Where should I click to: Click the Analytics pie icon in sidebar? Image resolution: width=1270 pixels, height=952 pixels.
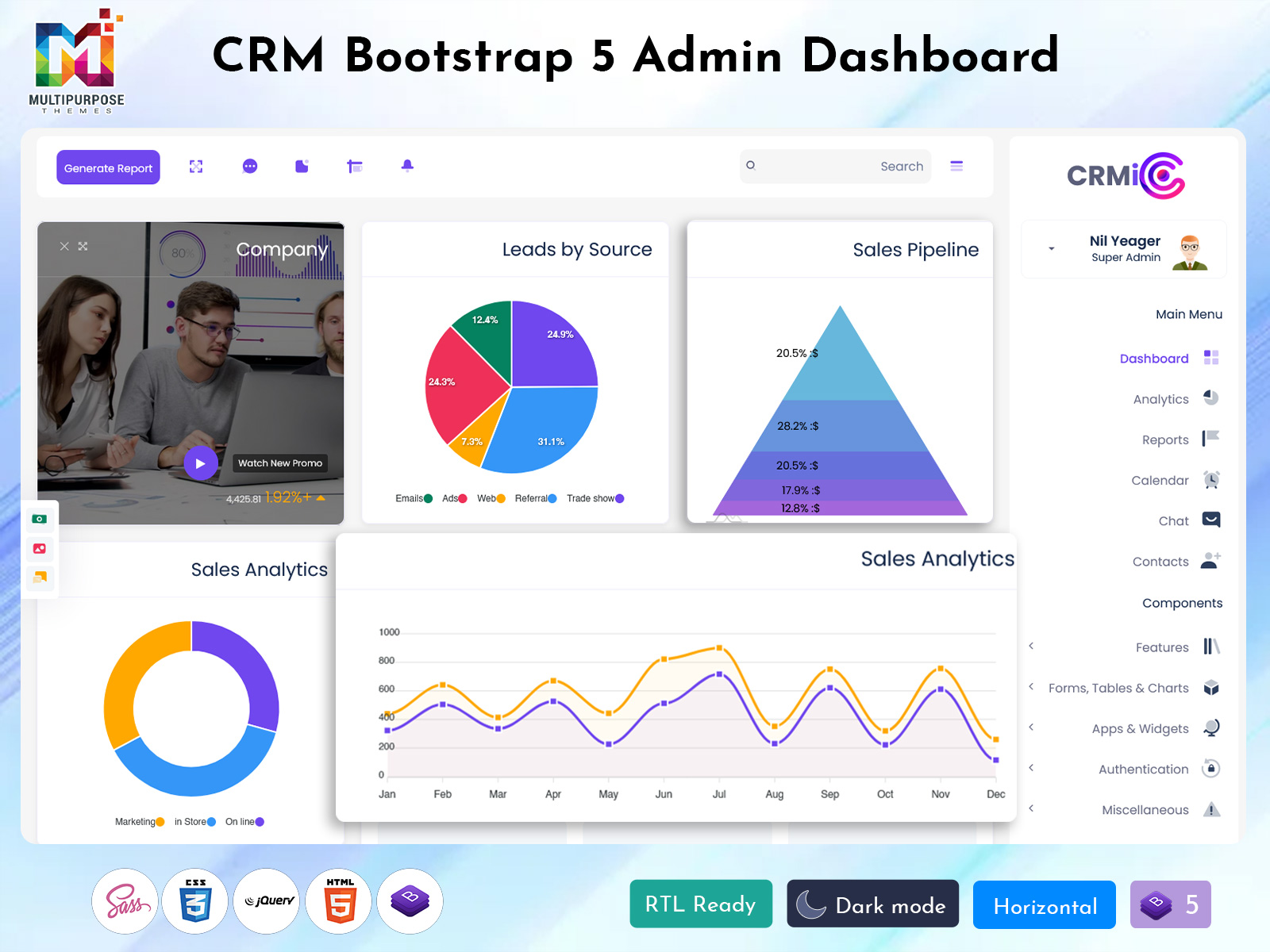tap(1210, 398)
